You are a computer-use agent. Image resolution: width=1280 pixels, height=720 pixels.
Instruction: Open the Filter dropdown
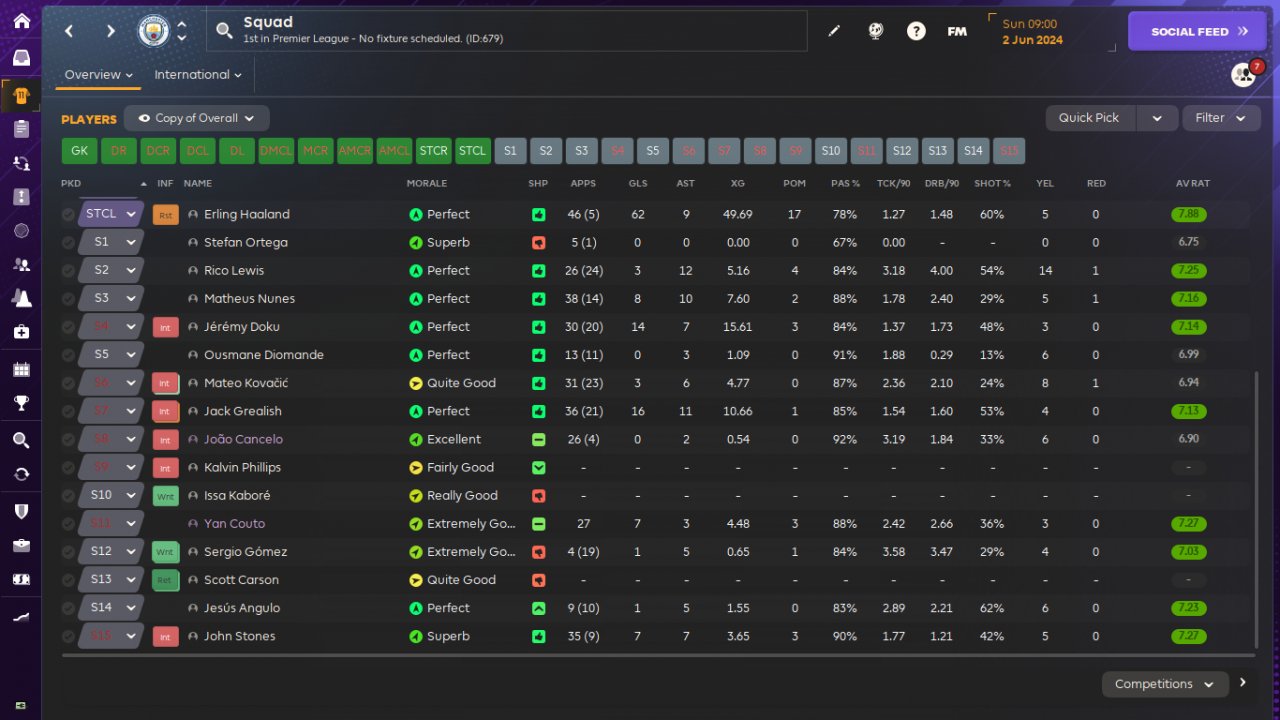[1221, 118]
